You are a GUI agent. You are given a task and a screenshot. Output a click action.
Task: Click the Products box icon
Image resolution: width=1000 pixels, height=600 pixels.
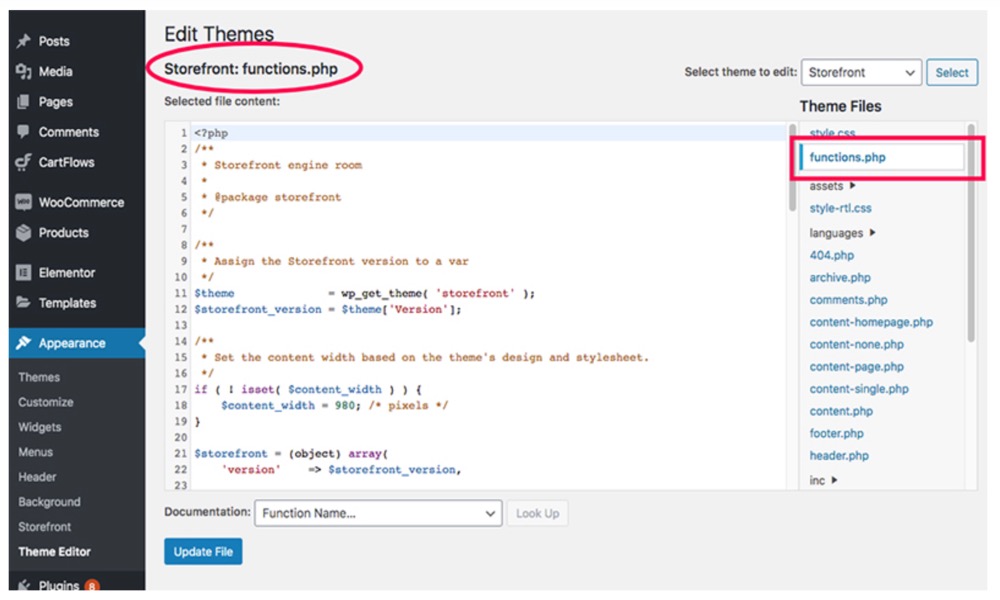coord(24,233)
